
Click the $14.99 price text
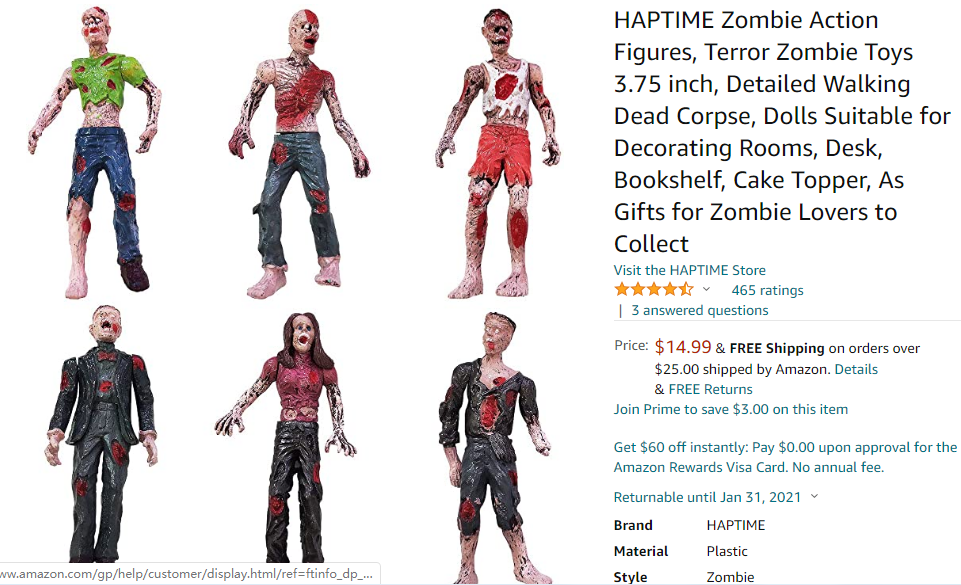[x=683, y=347]
